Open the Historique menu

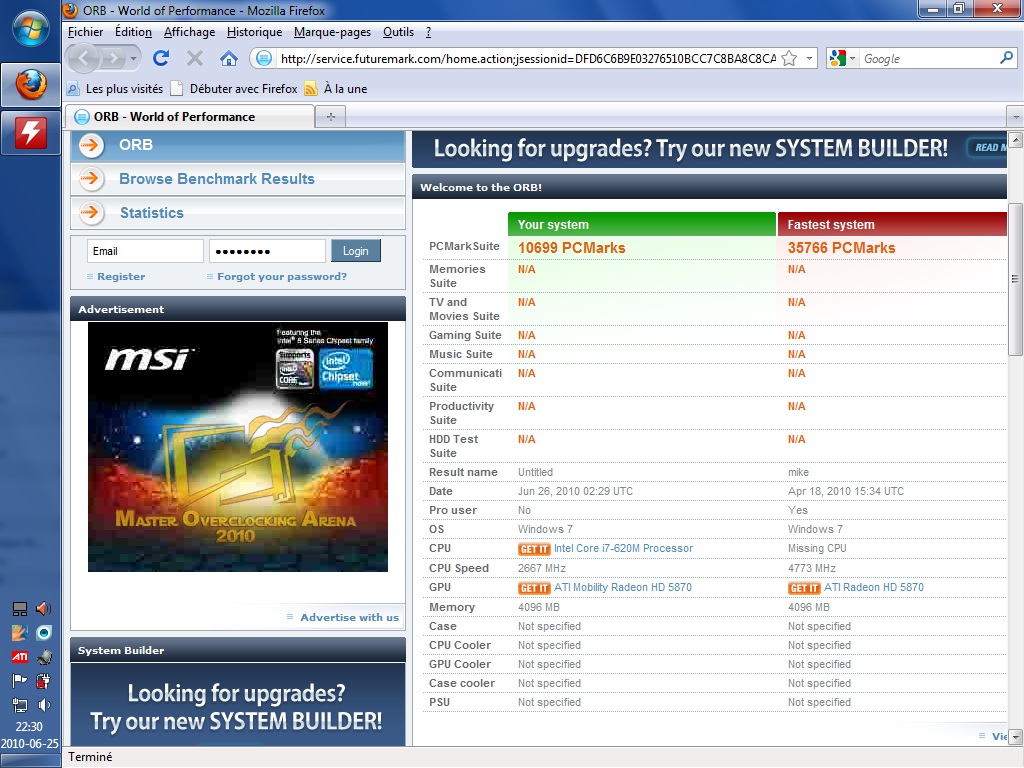(x=255, y=32)
